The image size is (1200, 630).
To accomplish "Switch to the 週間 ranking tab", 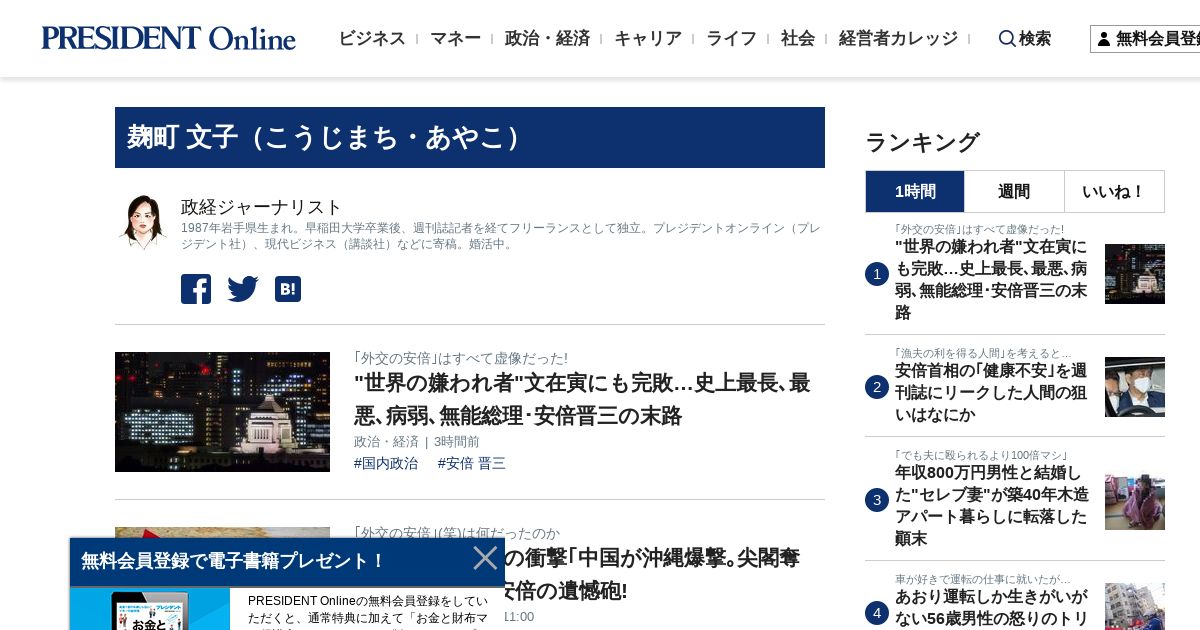I will (1014, 191).
